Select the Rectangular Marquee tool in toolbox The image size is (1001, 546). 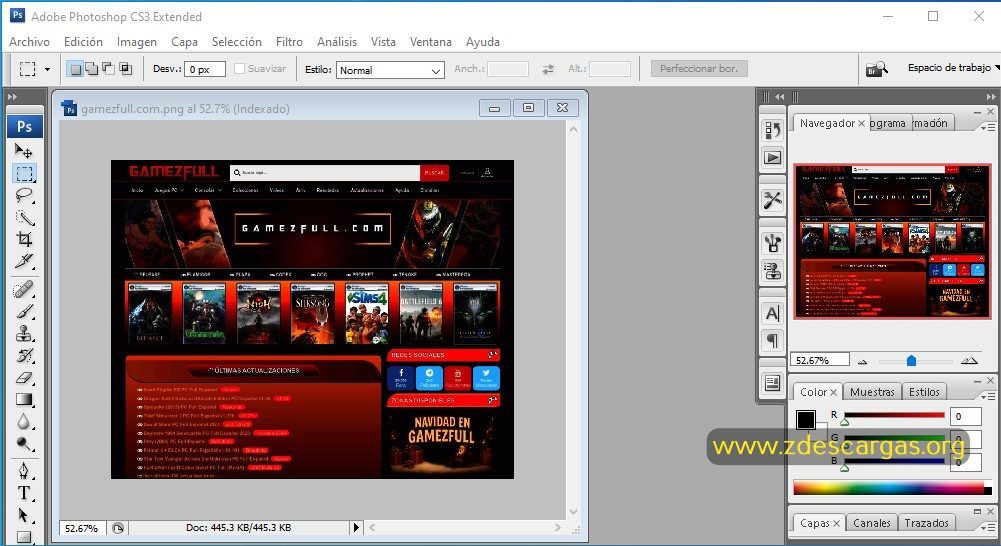(25, 173)
